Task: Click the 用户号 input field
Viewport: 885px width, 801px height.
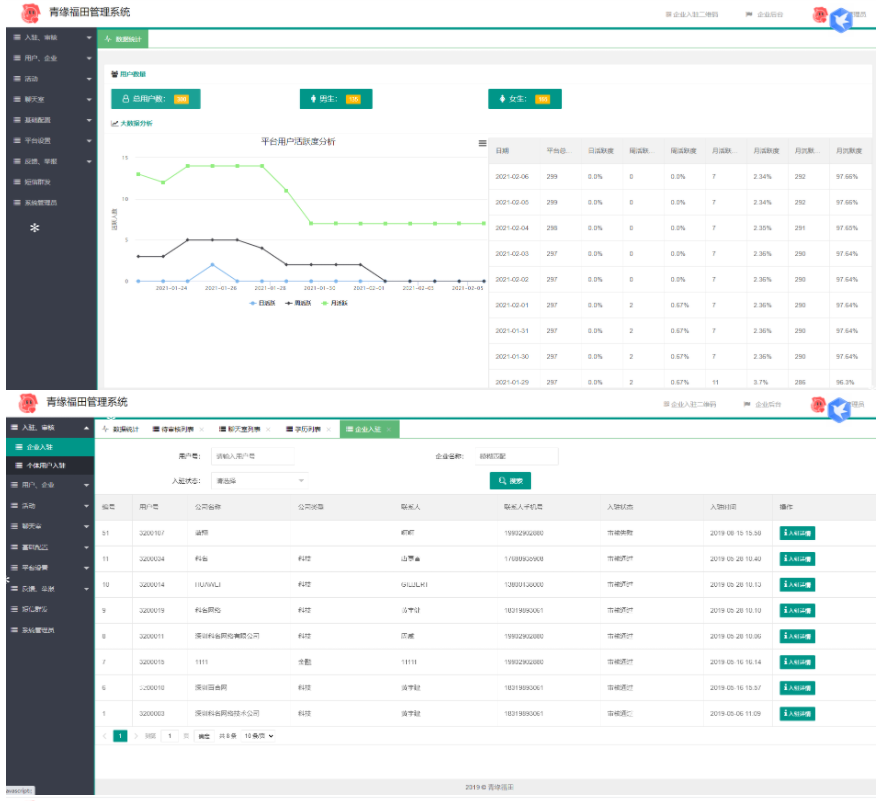Action: [252, 455]
